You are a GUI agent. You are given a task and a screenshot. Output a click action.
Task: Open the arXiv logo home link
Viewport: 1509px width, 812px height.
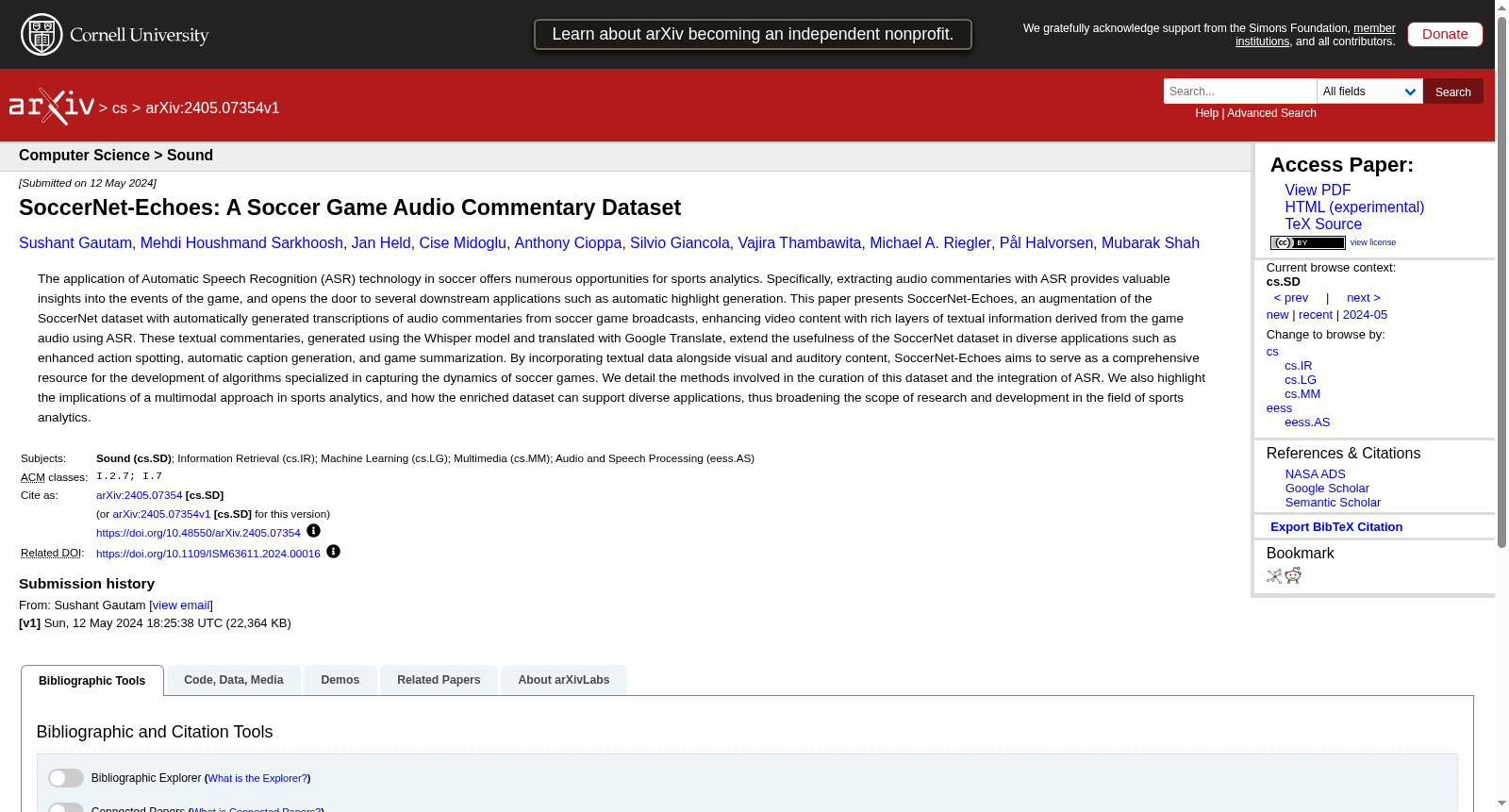coord(52,107)
